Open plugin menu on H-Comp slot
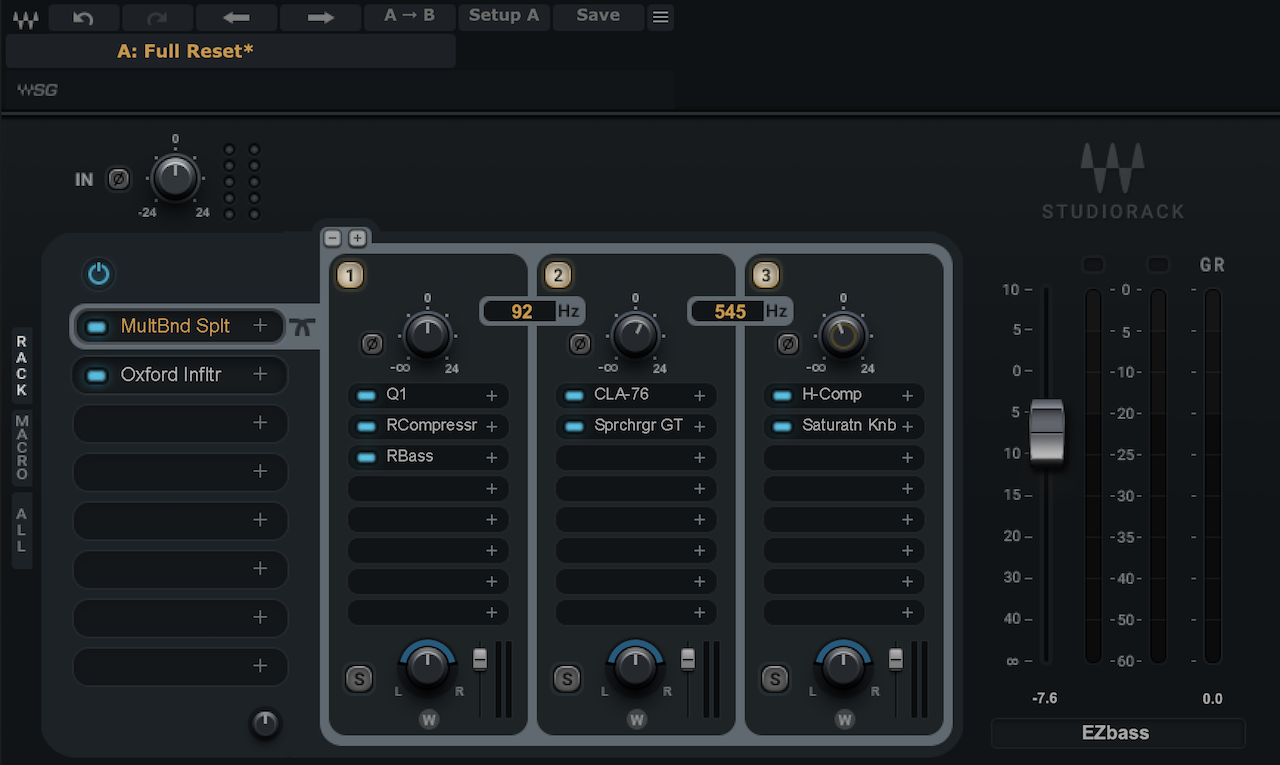The height and width of the screenshot is (765, 1280). tap(907, 396)
